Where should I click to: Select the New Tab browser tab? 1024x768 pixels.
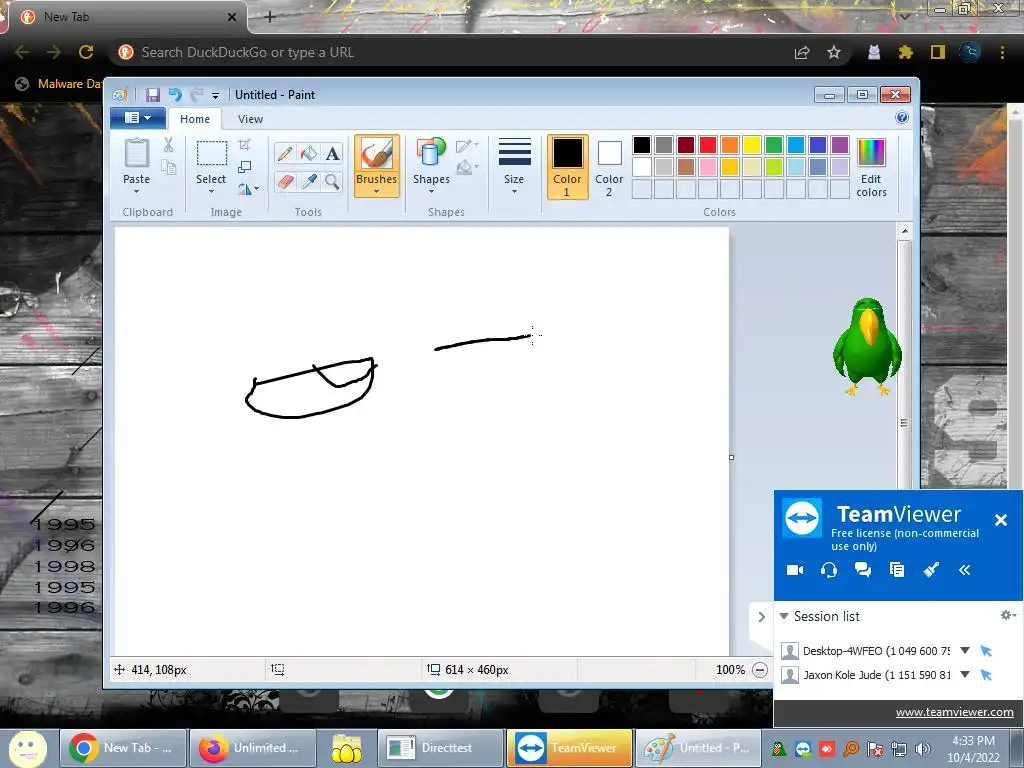[x=124, y=17]
